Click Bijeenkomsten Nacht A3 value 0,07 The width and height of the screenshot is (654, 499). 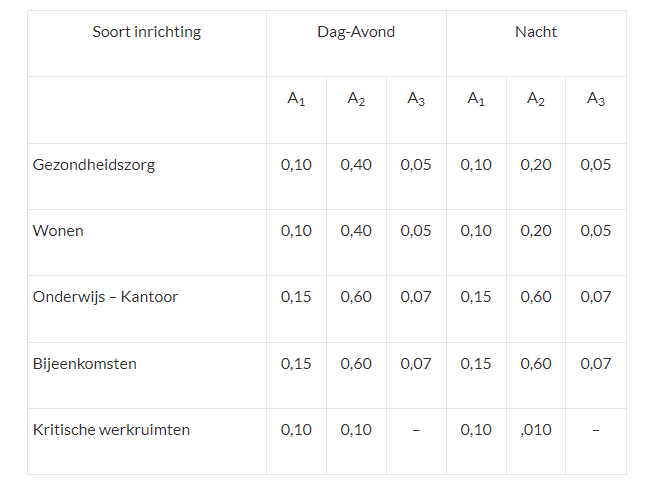tap(596, 364)
